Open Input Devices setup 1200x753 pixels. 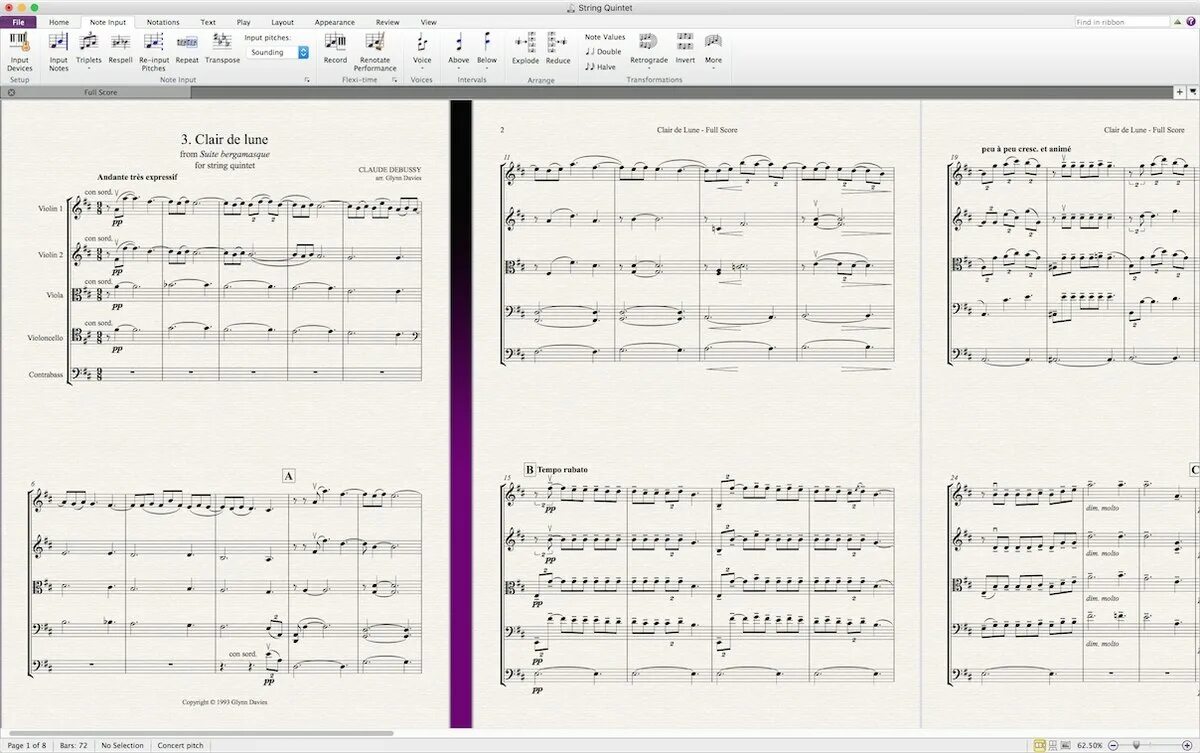pyautogui.click(x=19, y=50)
